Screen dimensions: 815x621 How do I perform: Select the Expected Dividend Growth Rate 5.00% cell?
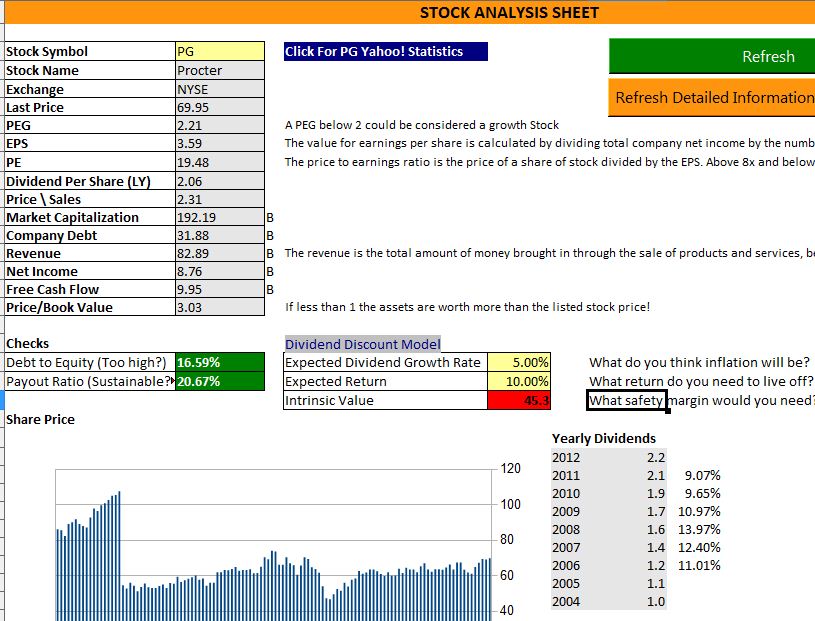click(519, 362)
